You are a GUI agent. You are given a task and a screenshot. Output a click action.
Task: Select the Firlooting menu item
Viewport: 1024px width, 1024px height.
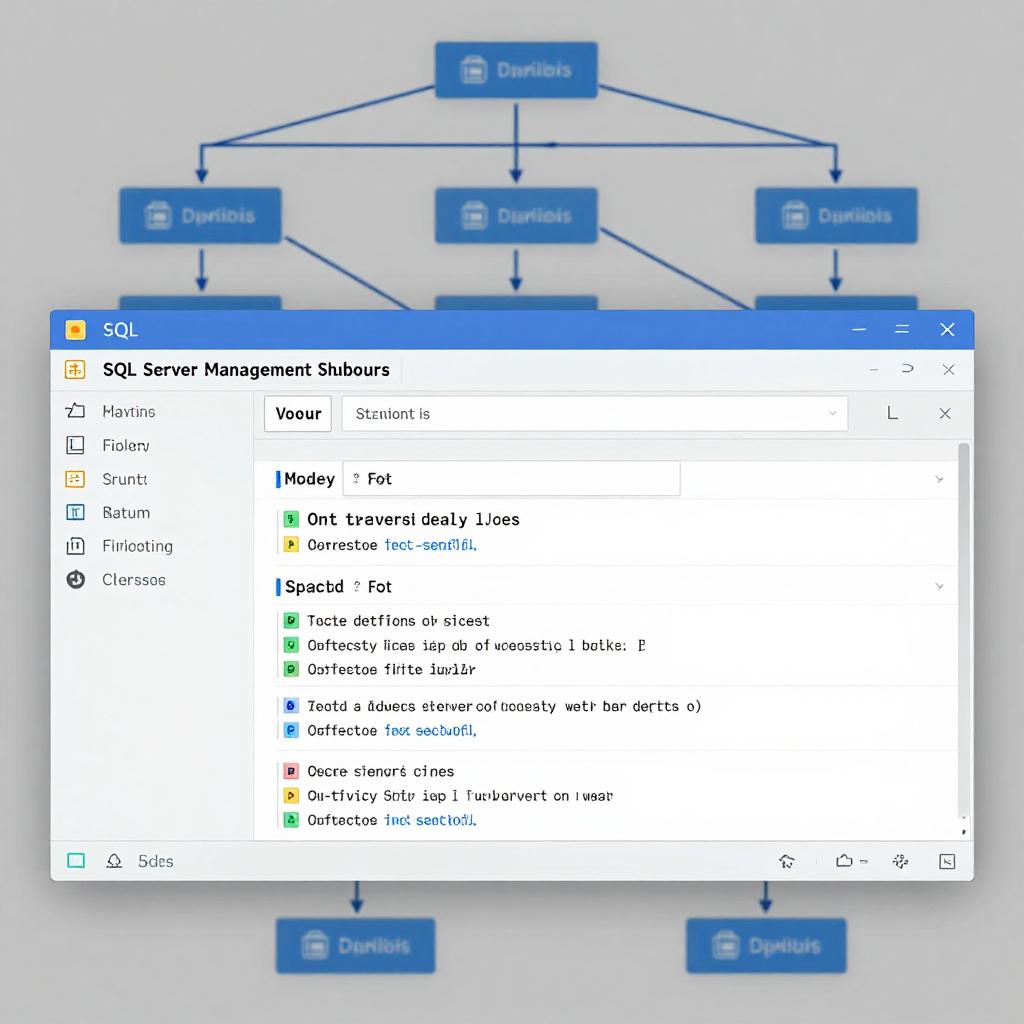(138, 546)
